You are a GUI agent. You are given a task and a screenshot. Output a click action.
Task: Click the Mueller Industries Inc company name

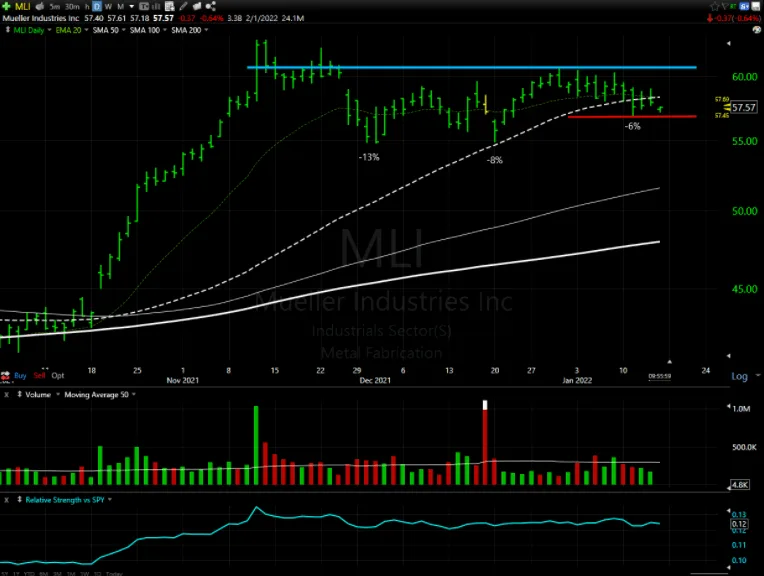tap(40, 19)
